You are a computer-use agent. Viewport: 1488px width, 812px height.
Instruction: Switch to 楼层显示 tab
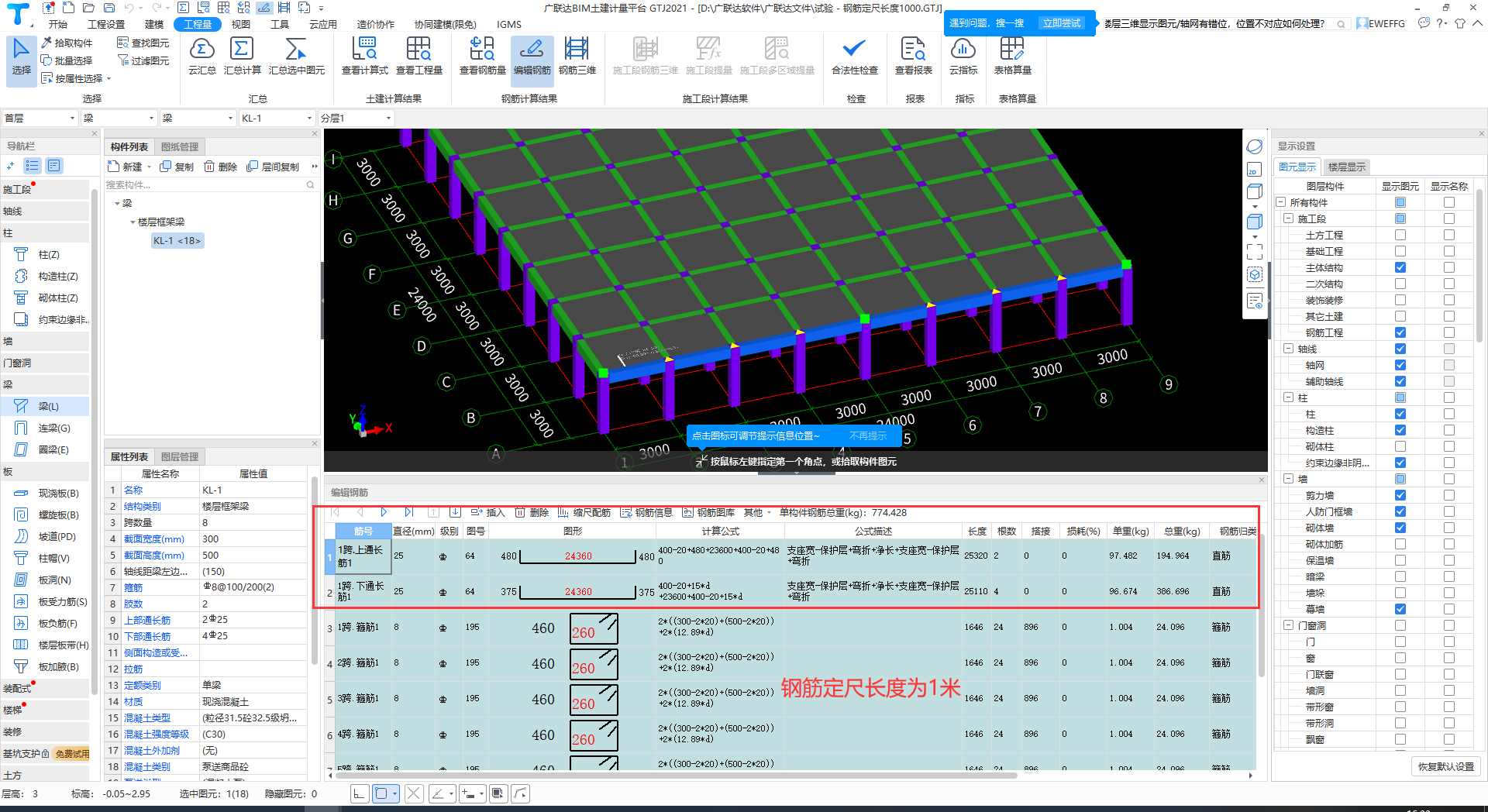pyautogui.click(x=1347, y=167)
